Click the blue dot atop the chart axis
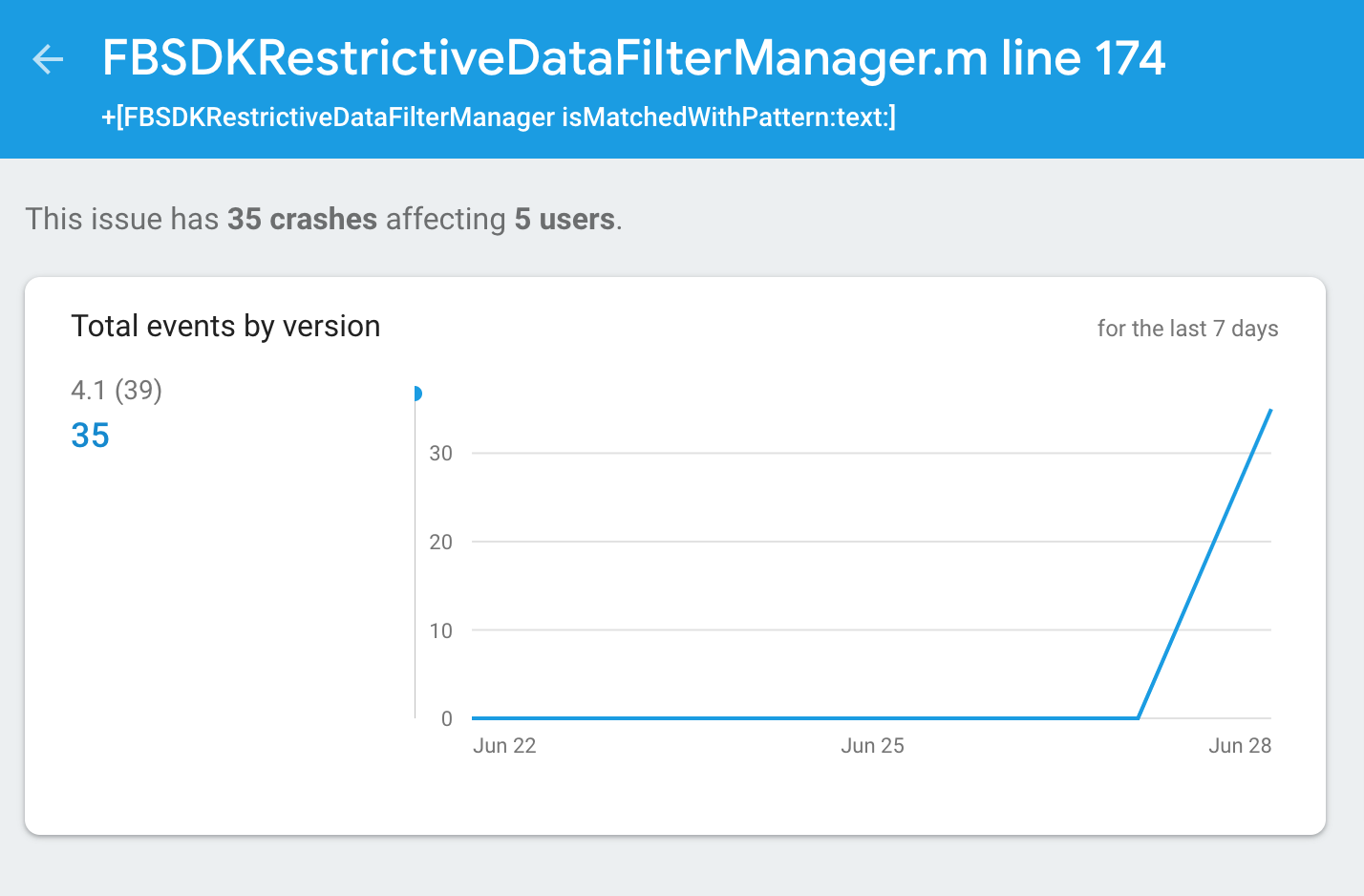Screen dimensions: 1364x896 [x=418, y=392]
